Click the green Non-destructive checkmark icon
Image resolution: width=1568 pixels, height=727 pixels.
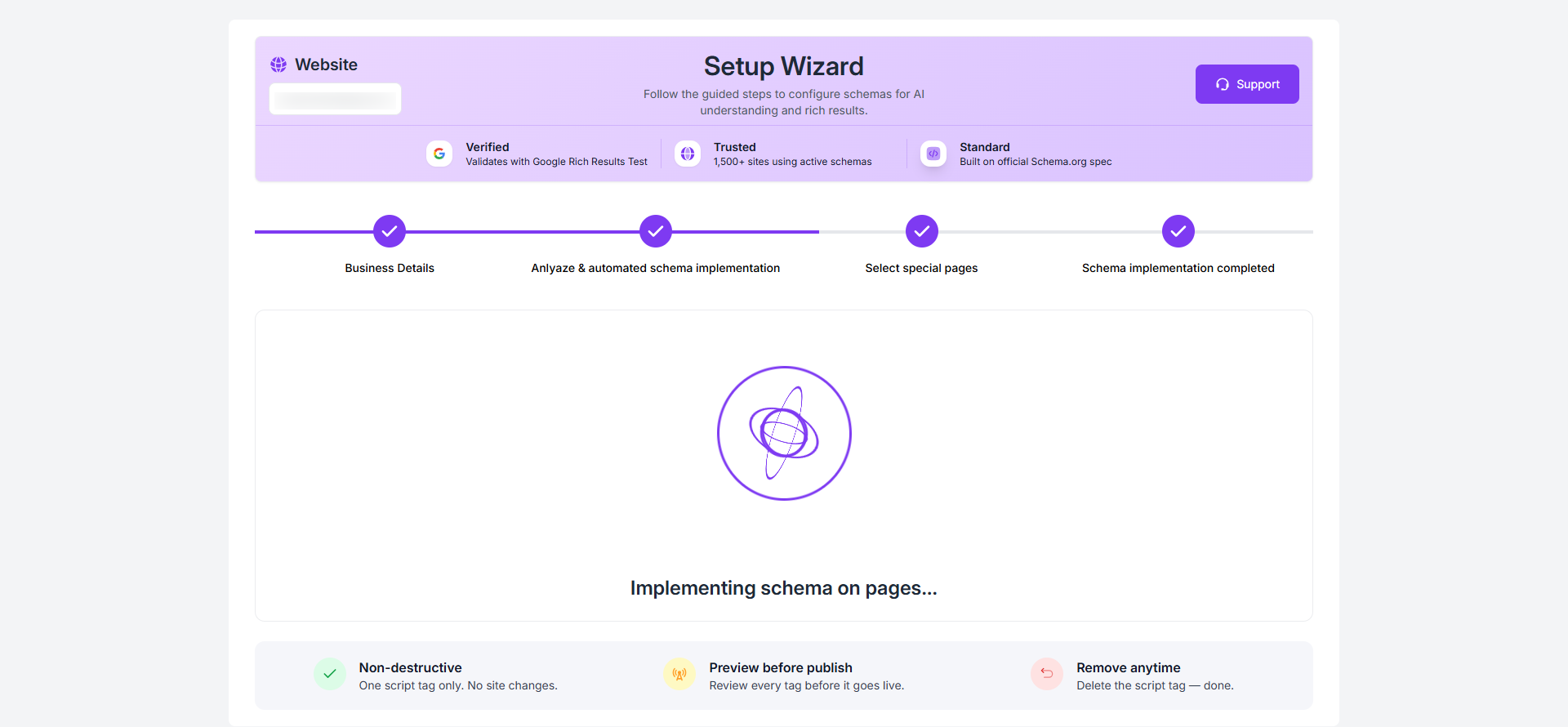pos(330,674)
